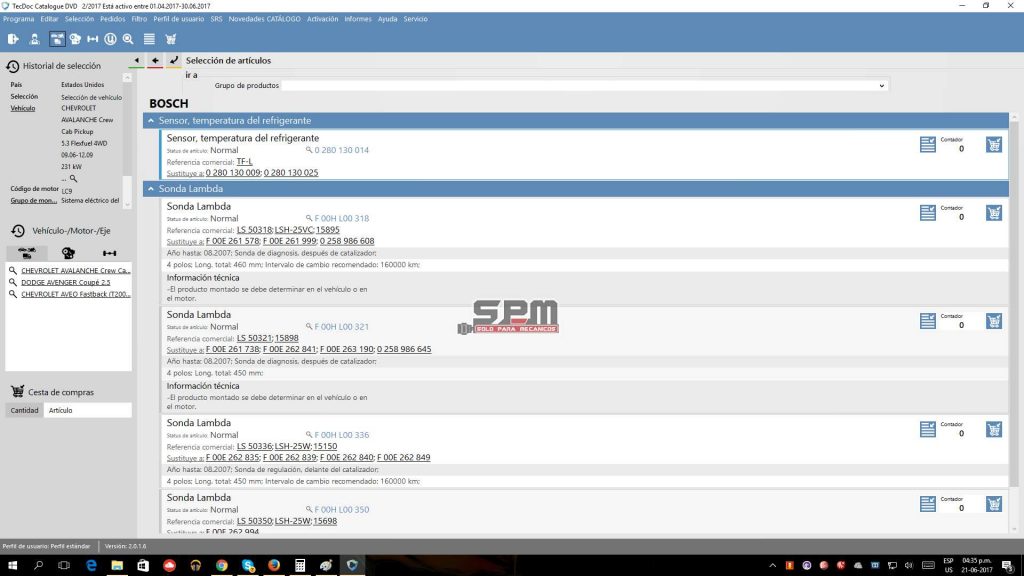Click the yellow-underlined return arrow button
Image resolution: width=1024 pixels, height=576 pixels.
174,61
